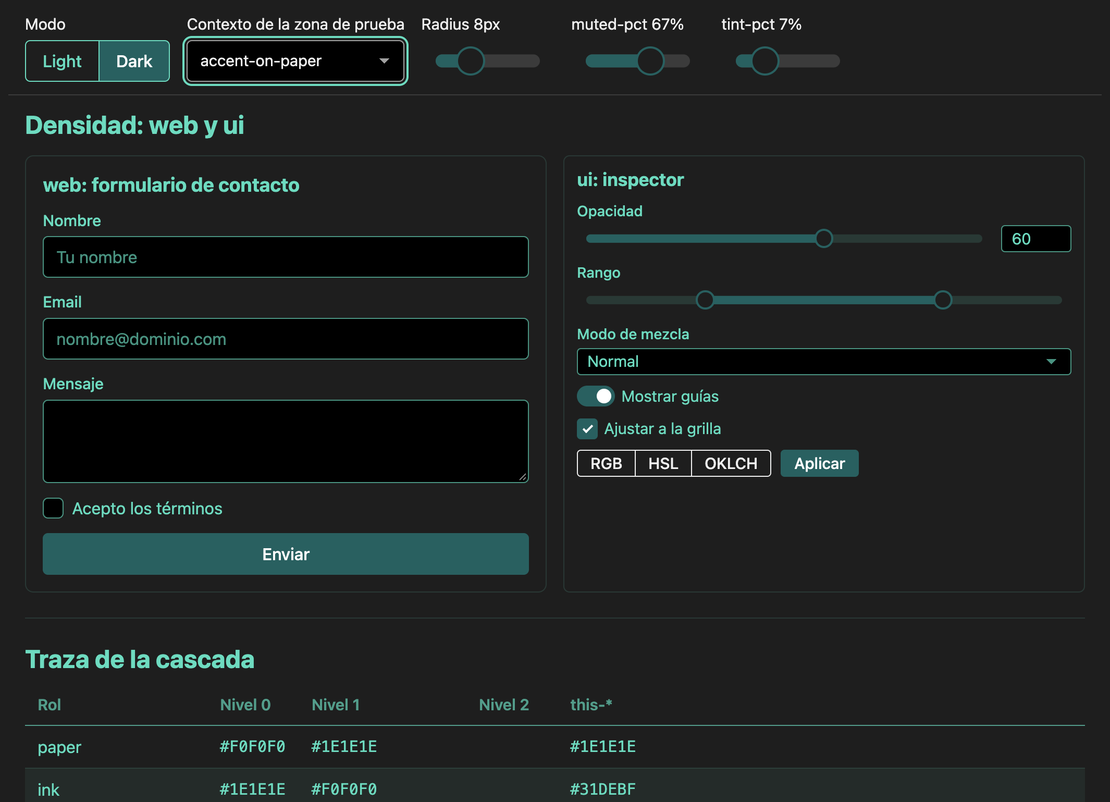Check the Acepto los términos checkbox
1110x802 pixels.
click(x=53, y=508)
